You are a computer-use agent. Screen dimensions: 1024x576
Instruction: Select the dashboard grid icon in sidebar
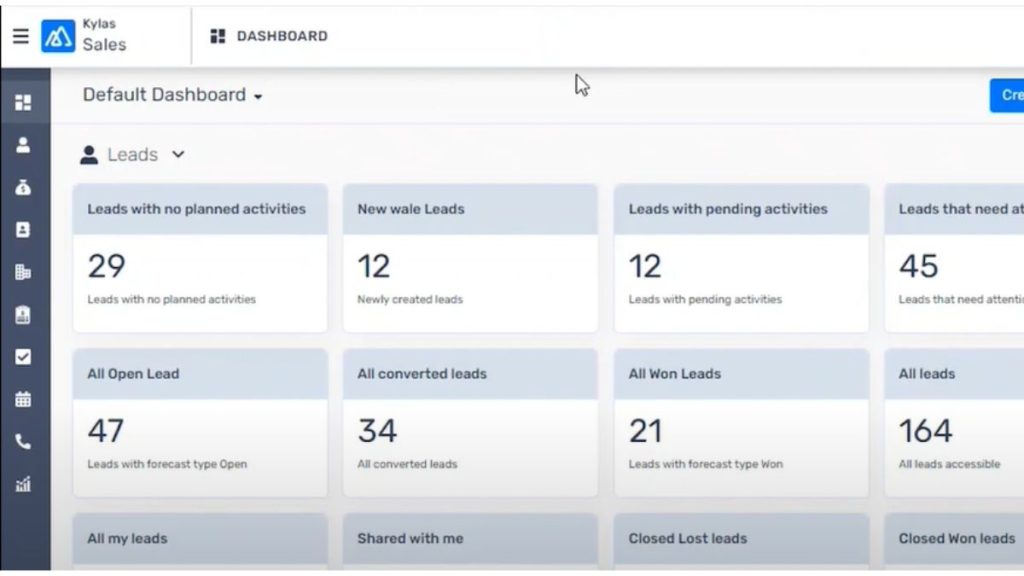pyautogui.click(x=23, y=102)
